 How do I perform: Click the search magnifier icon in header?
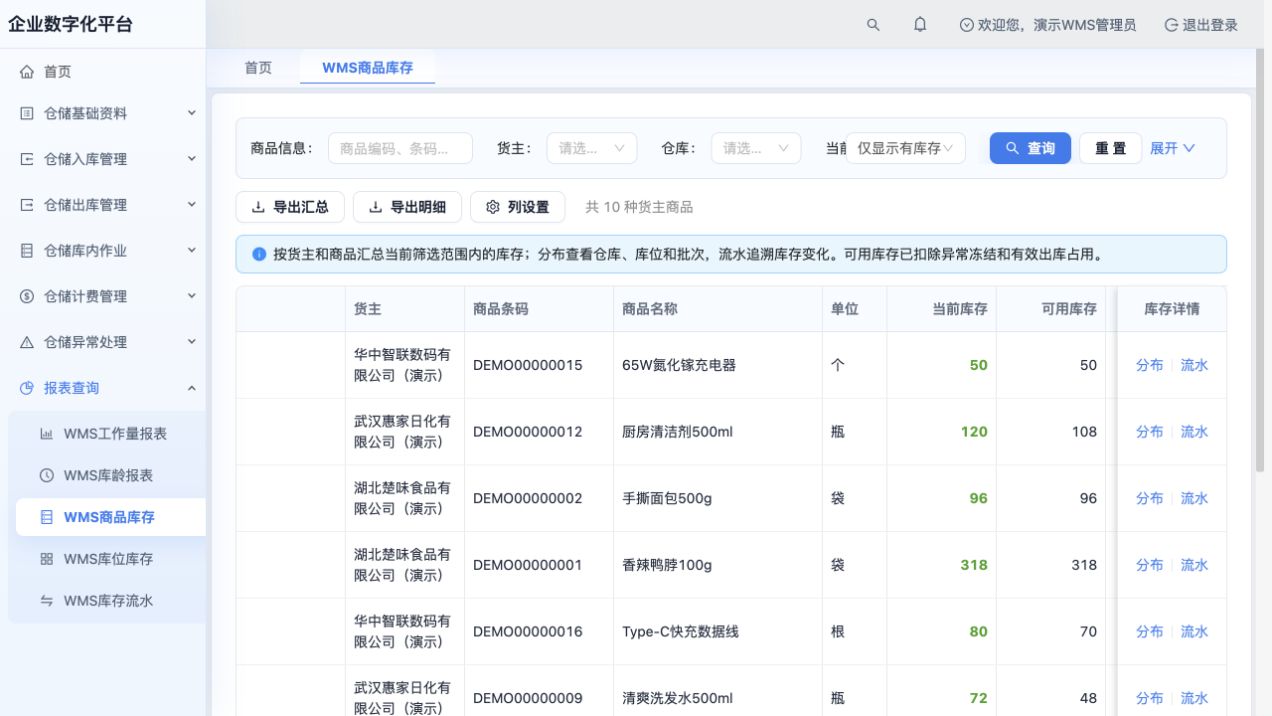pyautogui.click(x=873, y=25)
